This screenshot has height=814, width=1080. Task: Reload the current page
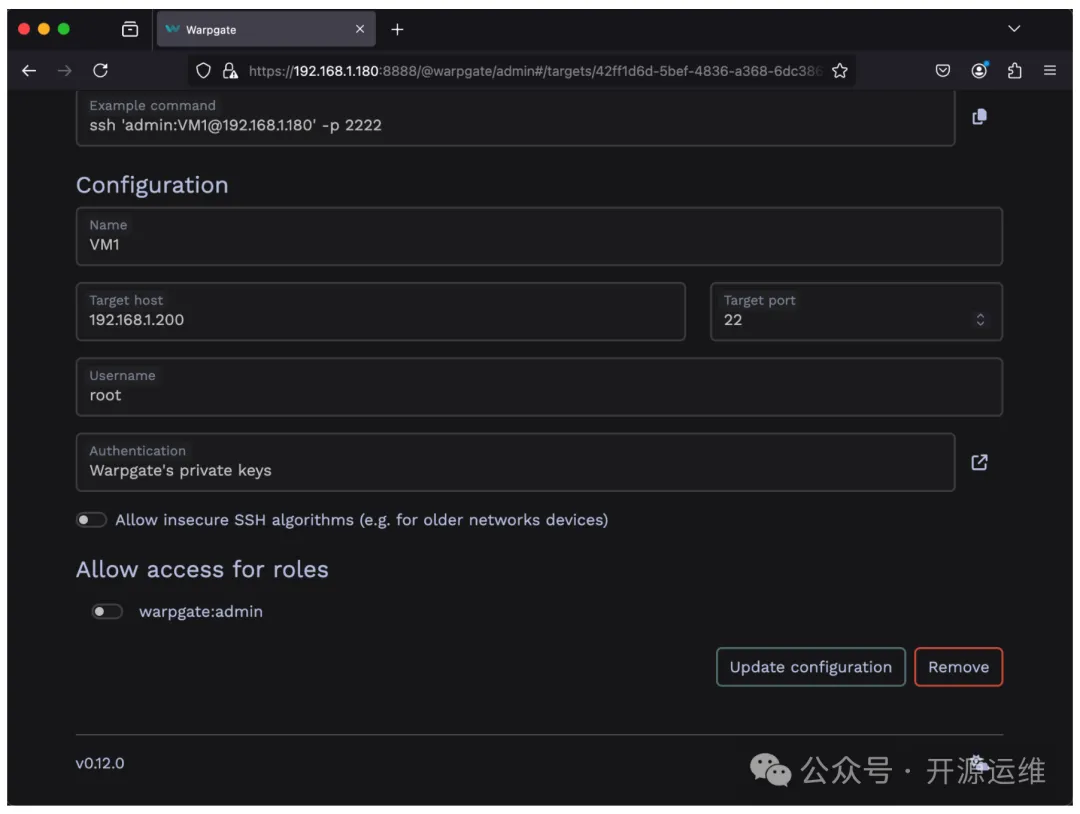(x=100, y=71)
